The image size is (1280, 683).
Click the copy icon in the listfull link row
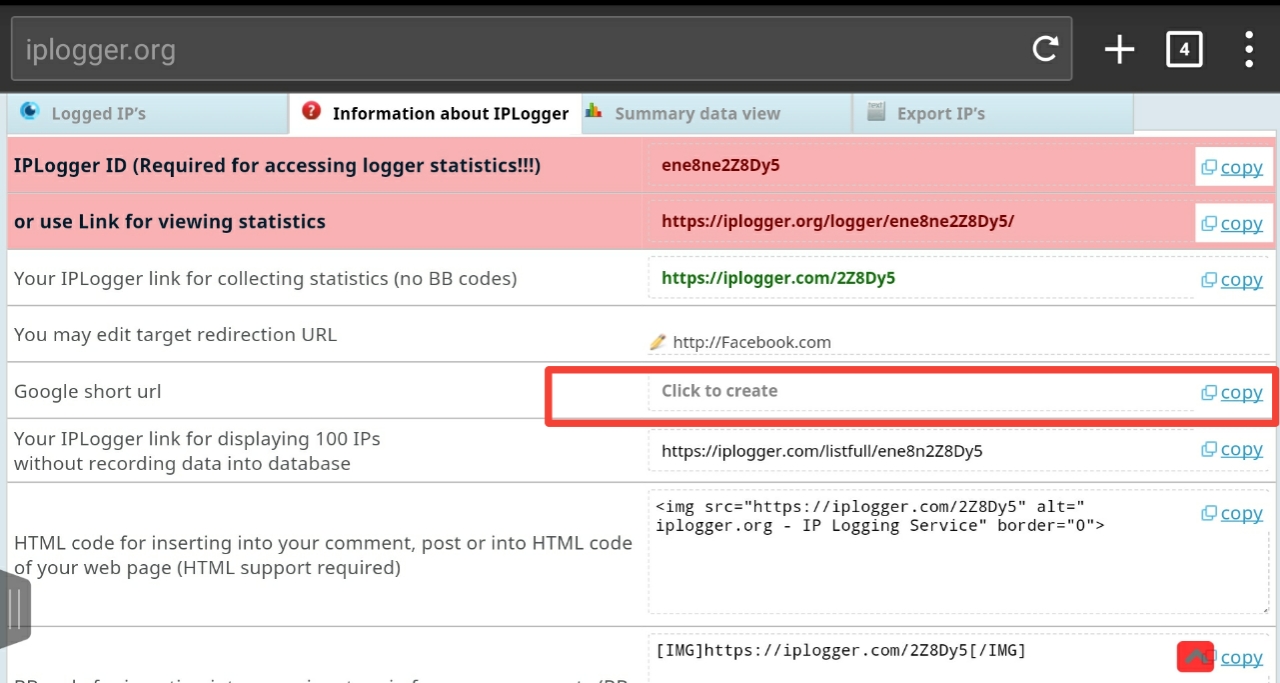click(1209, 449)
